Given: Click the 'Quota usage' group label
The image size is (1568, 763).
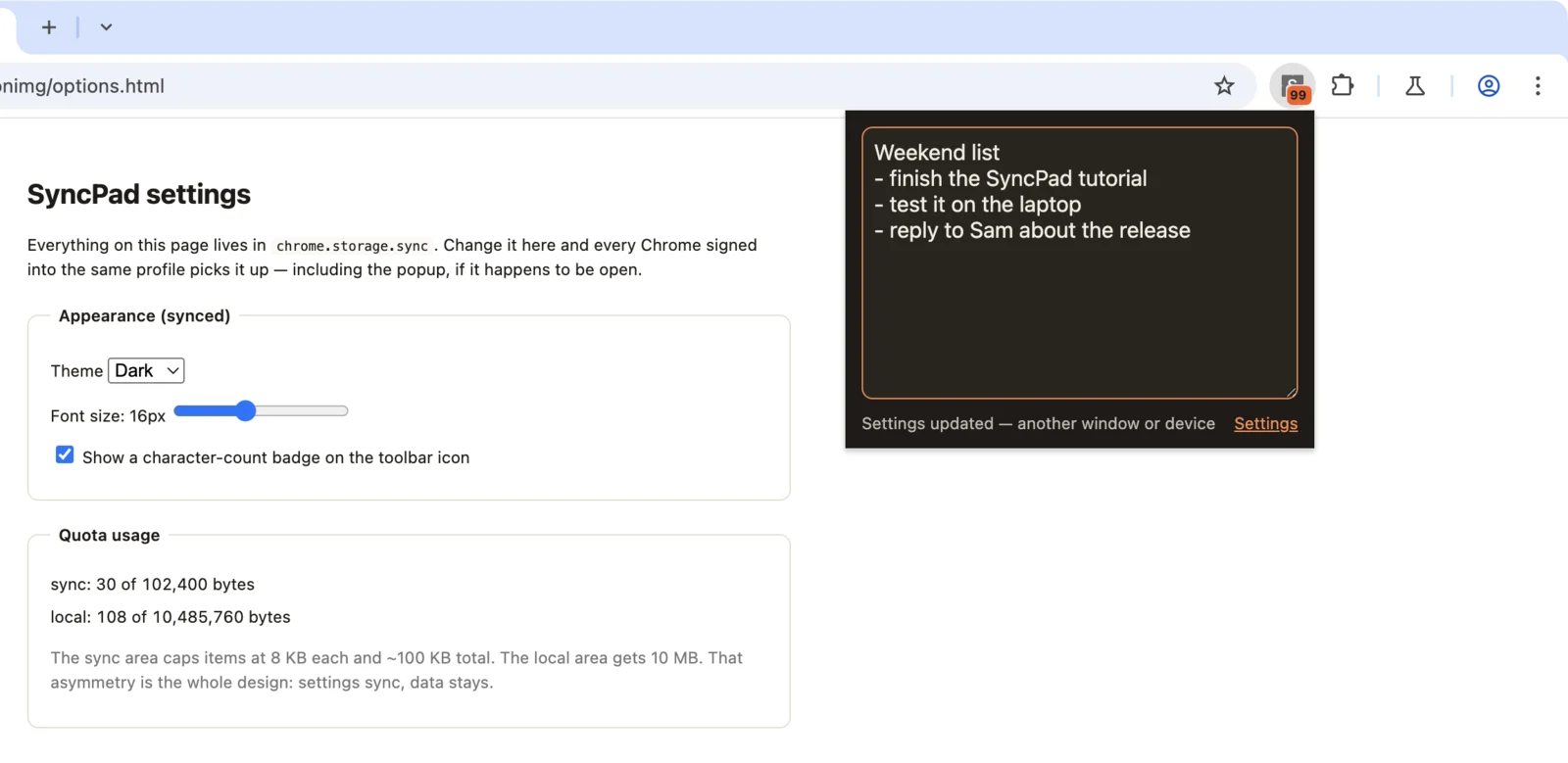Looking at the screenshot, I should (x=109, y=535).
